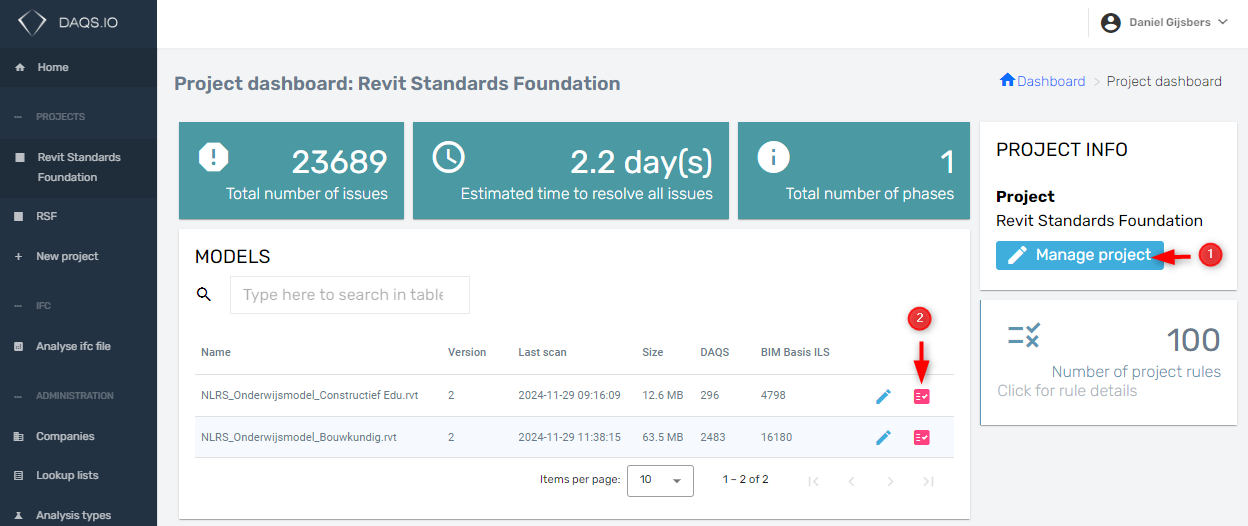Click the 23689 total issues card
This screenshot has width=1248, height=526.
291,171
